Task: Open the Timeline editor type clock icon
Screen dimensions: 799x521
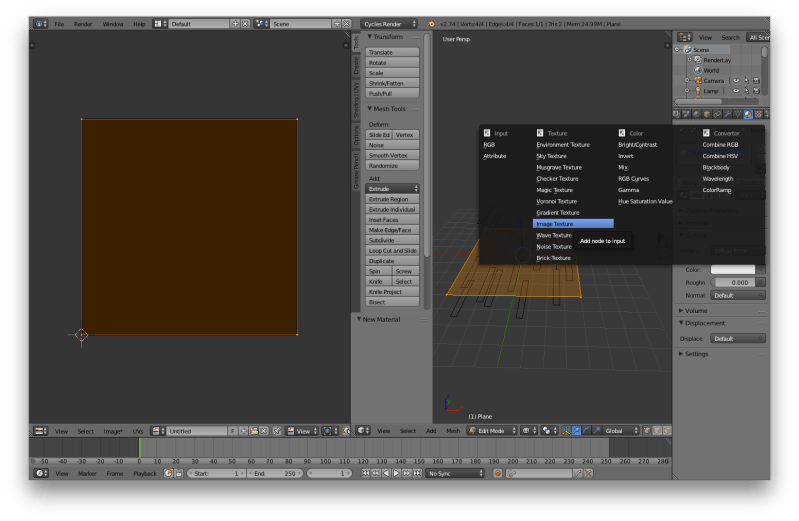Action: [41, 474]
